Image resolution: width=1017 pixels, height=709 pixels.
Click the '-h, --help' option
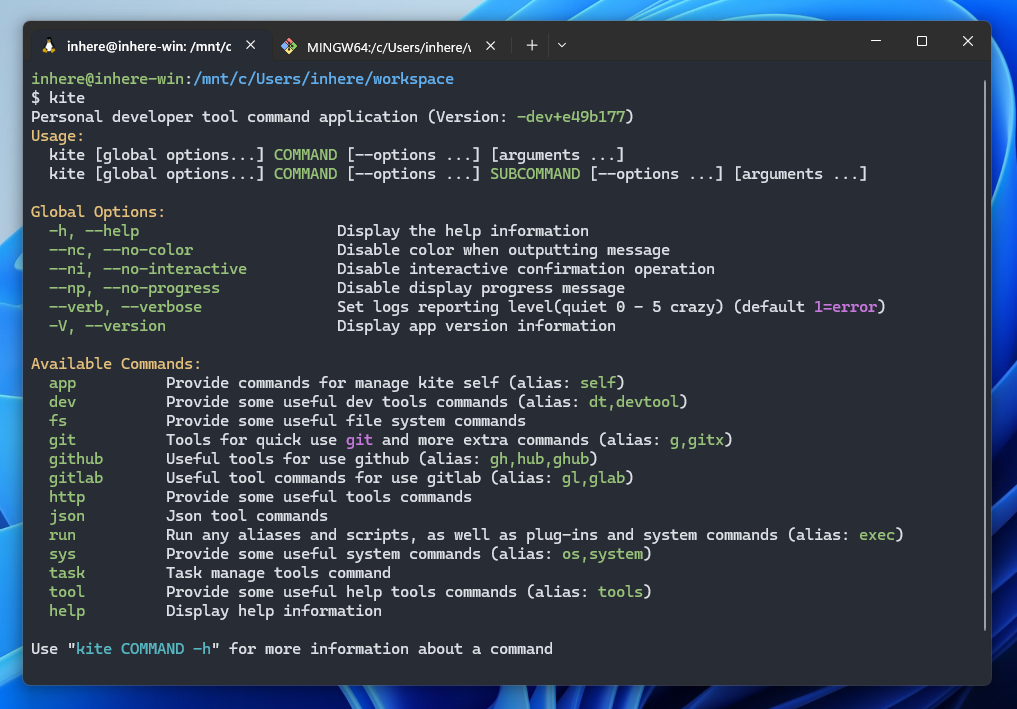click(94, 231)
